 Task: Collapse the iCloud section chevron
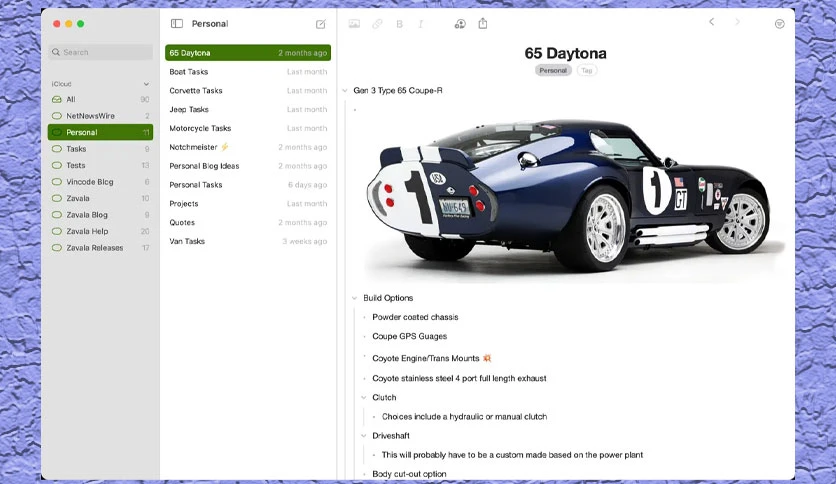pos(146,84)
